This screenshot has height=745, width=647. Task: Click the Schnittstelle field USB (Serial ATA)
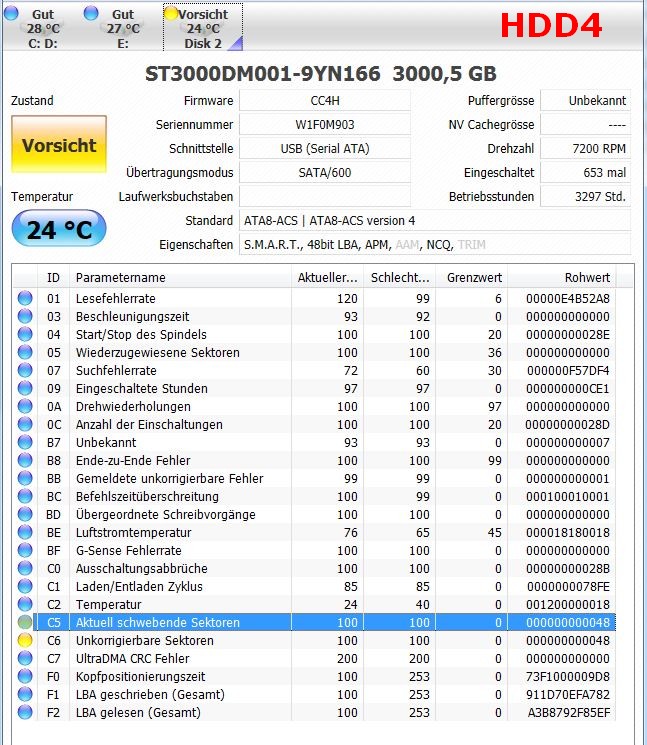point(324,149)
